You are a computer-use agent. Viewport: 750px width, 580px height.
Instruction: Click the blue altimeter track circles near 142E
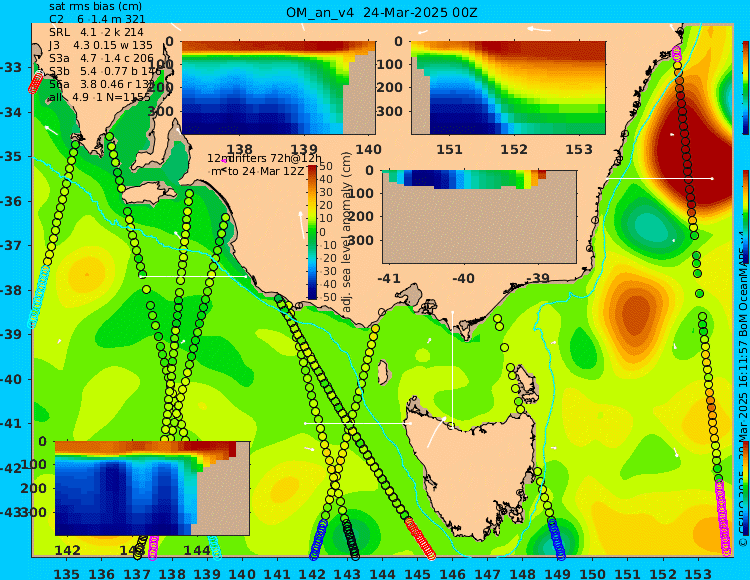[319, 539]
